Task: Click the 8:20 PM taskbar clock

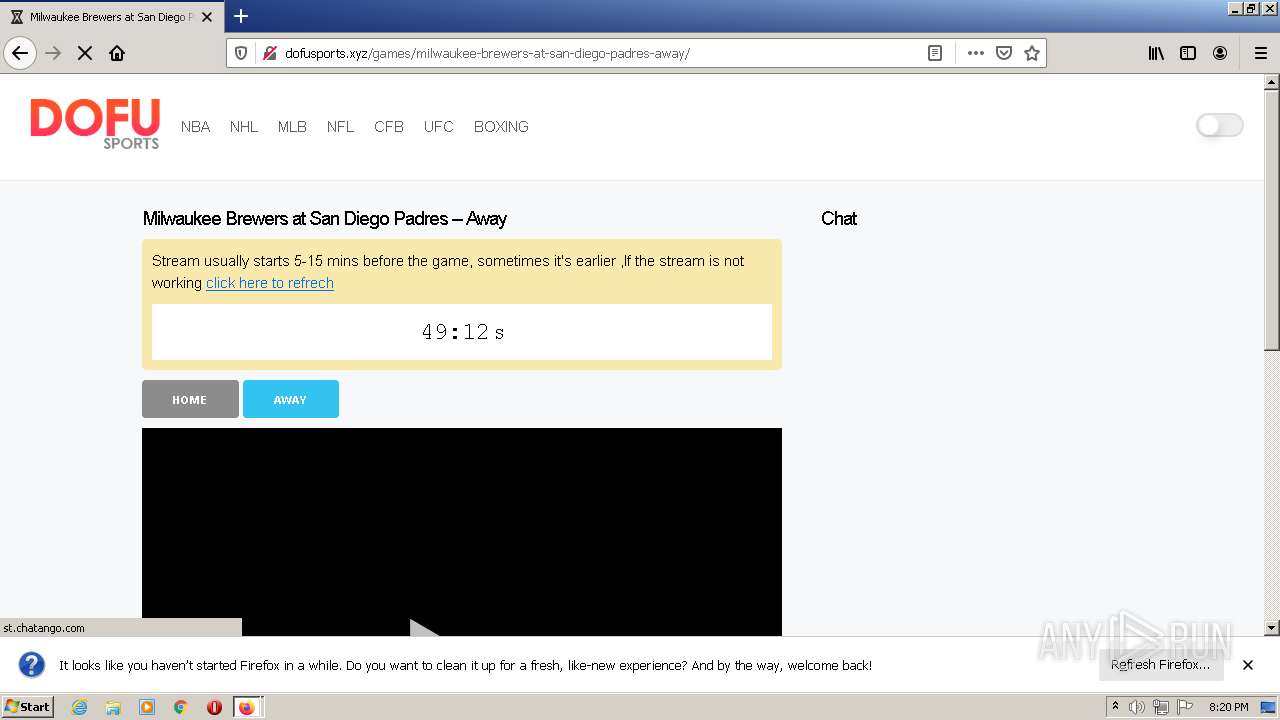Action: 1228,707
